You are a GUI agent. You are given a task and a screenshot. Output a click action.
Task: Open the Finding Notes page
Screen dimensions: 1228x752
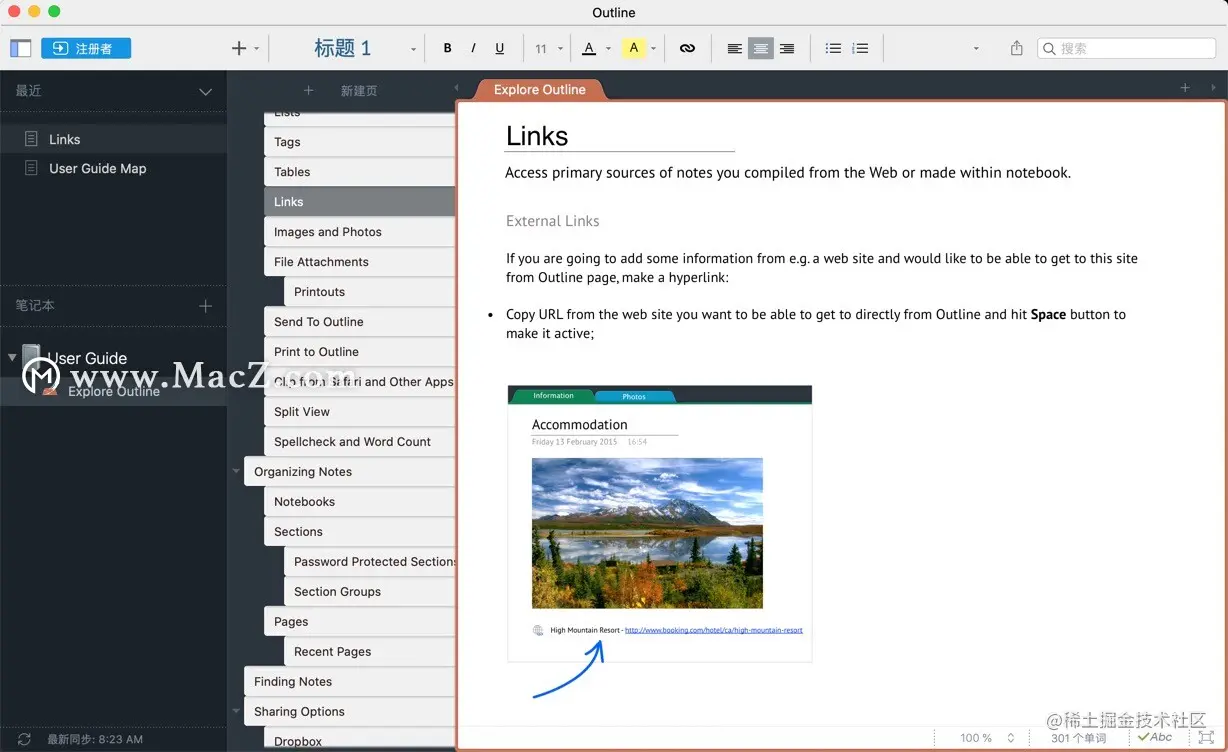click(x=350, y=682)
